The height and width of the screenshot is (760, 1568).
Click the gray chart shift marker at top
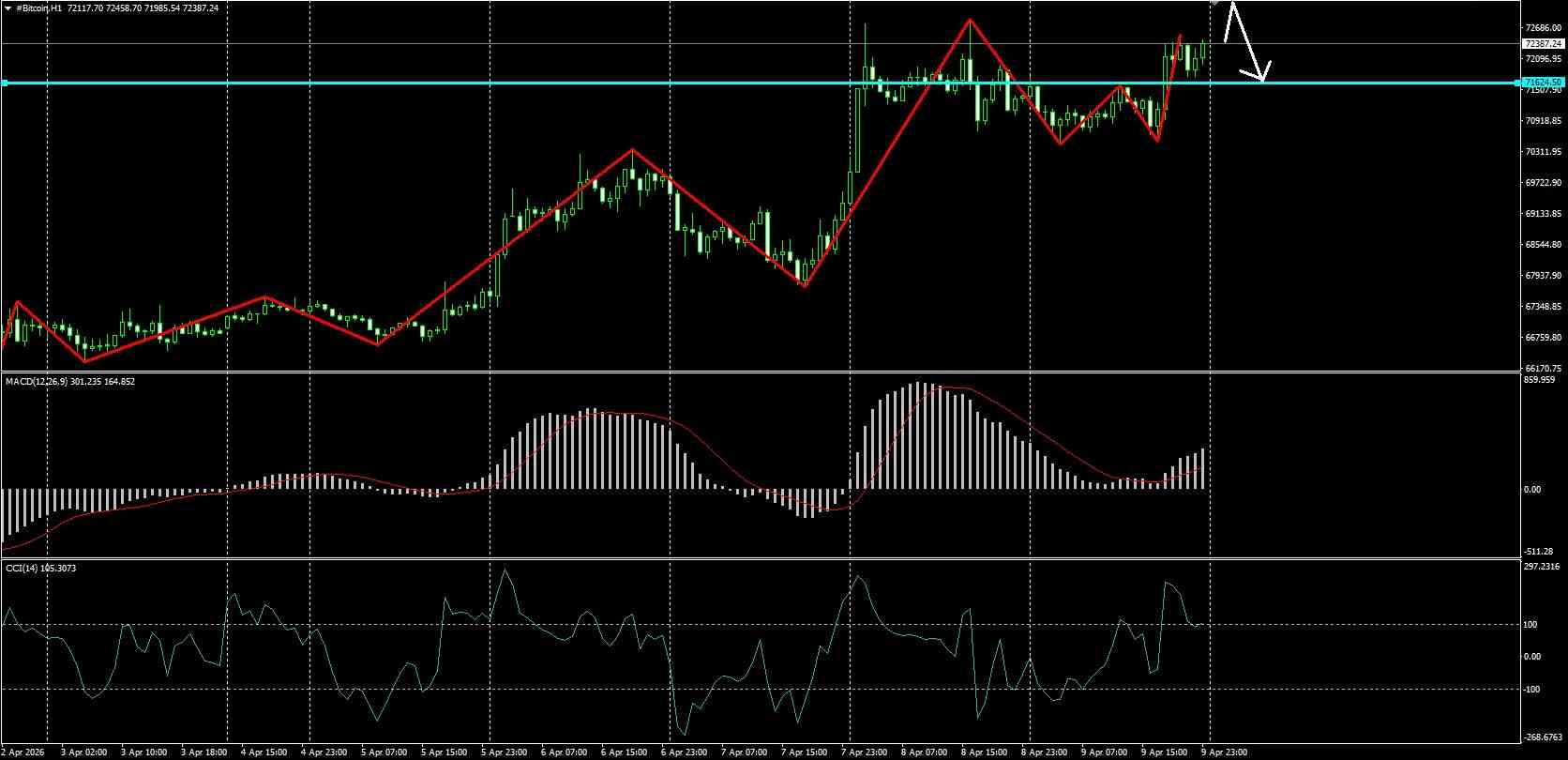[x=1214, y=3]
